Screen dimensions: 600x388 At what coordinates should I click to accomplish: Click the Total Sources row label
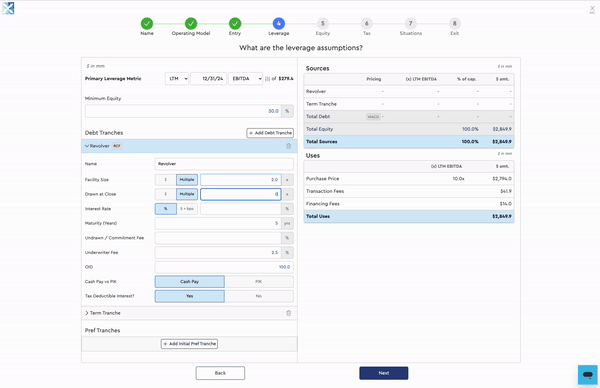point(321,142)
